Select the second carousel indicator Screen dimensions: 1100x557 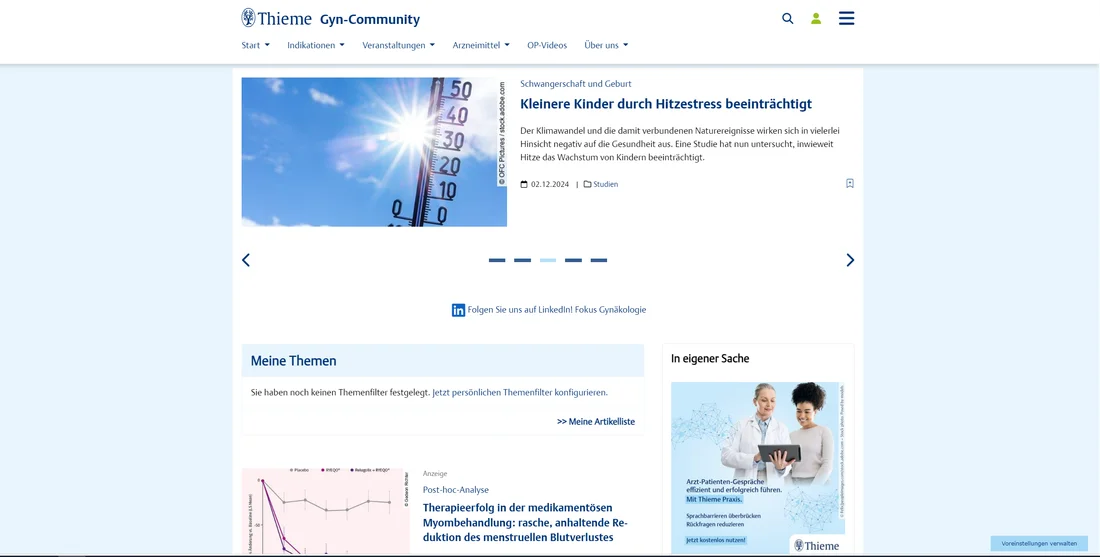523,260
